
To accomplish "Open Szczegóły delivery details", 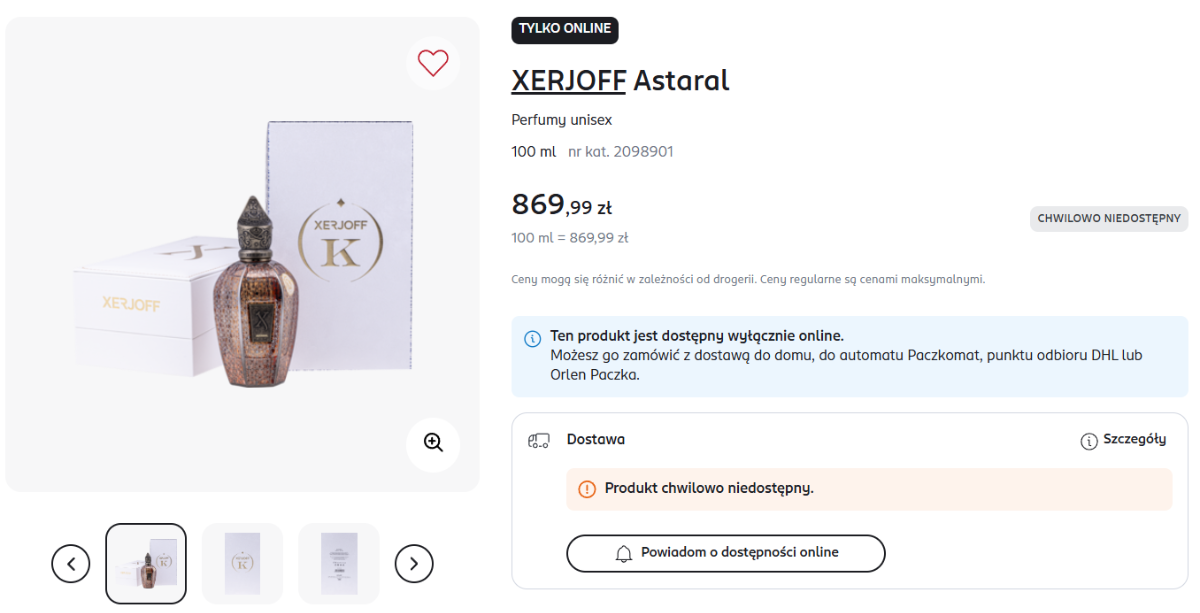I will [x=1134, y=440].
